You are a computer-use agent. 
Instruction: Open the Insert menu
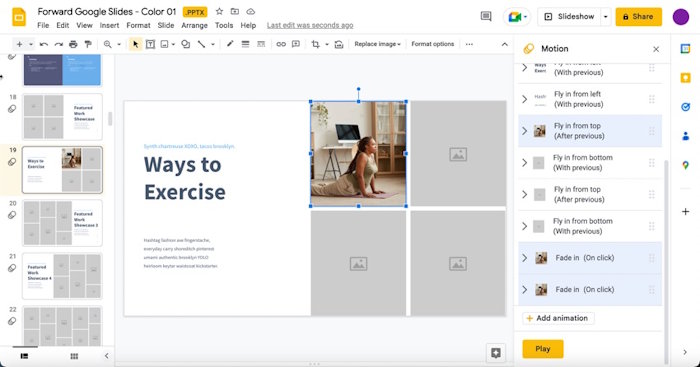[x=109, y=25]
